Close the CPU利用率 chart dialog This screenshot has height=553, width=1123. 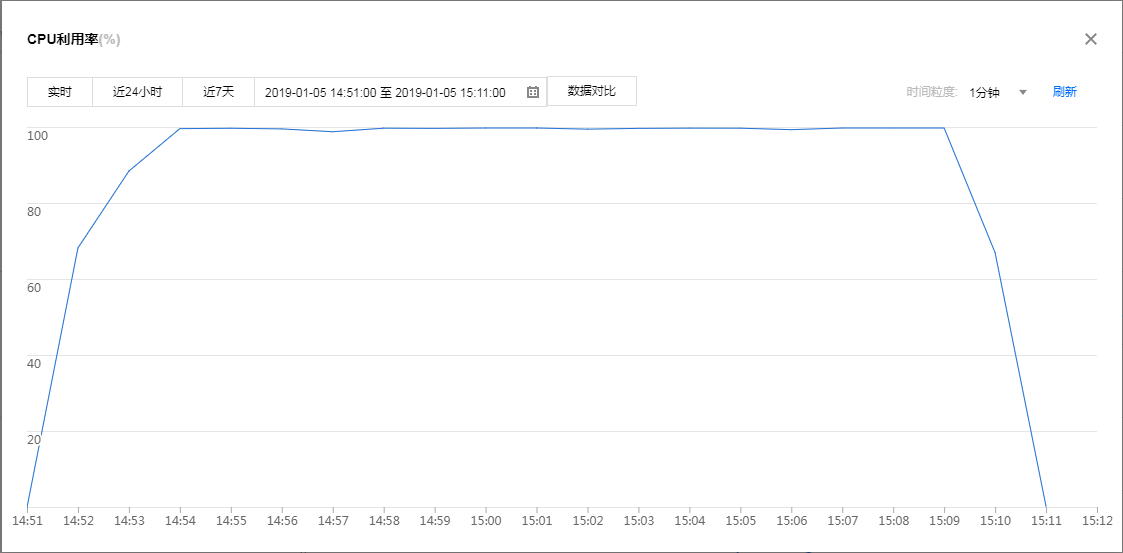click(1091, 39)
